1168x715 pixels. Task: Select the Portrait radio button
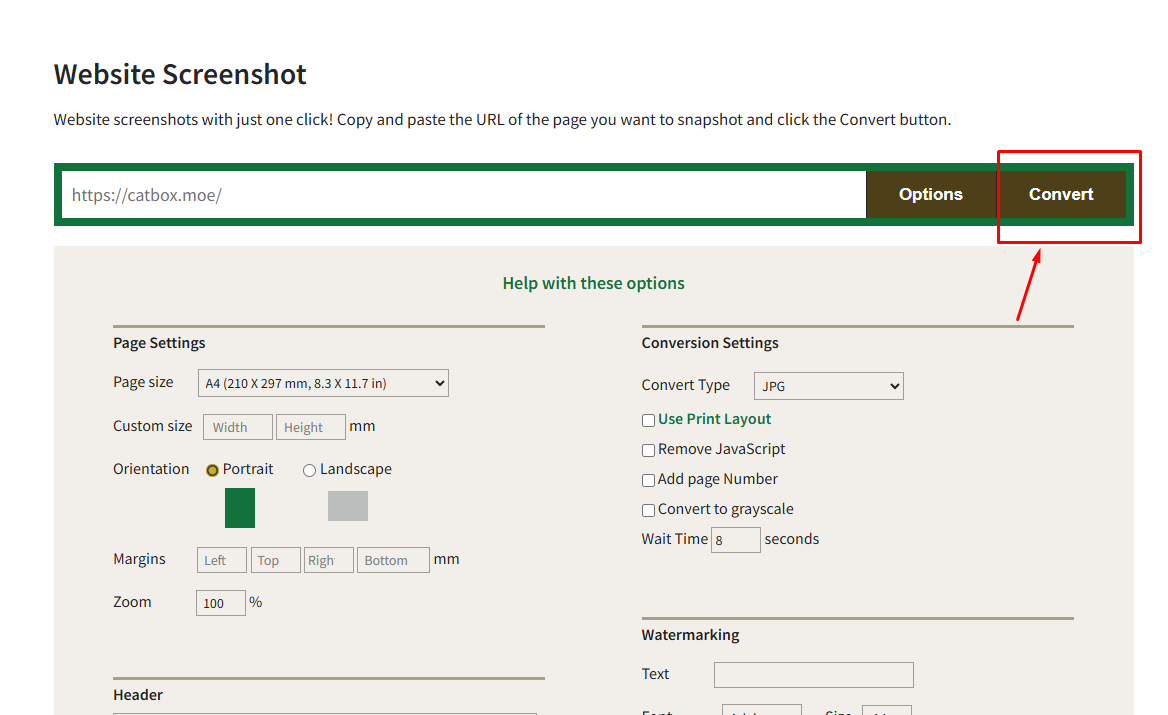coord(212,470)
